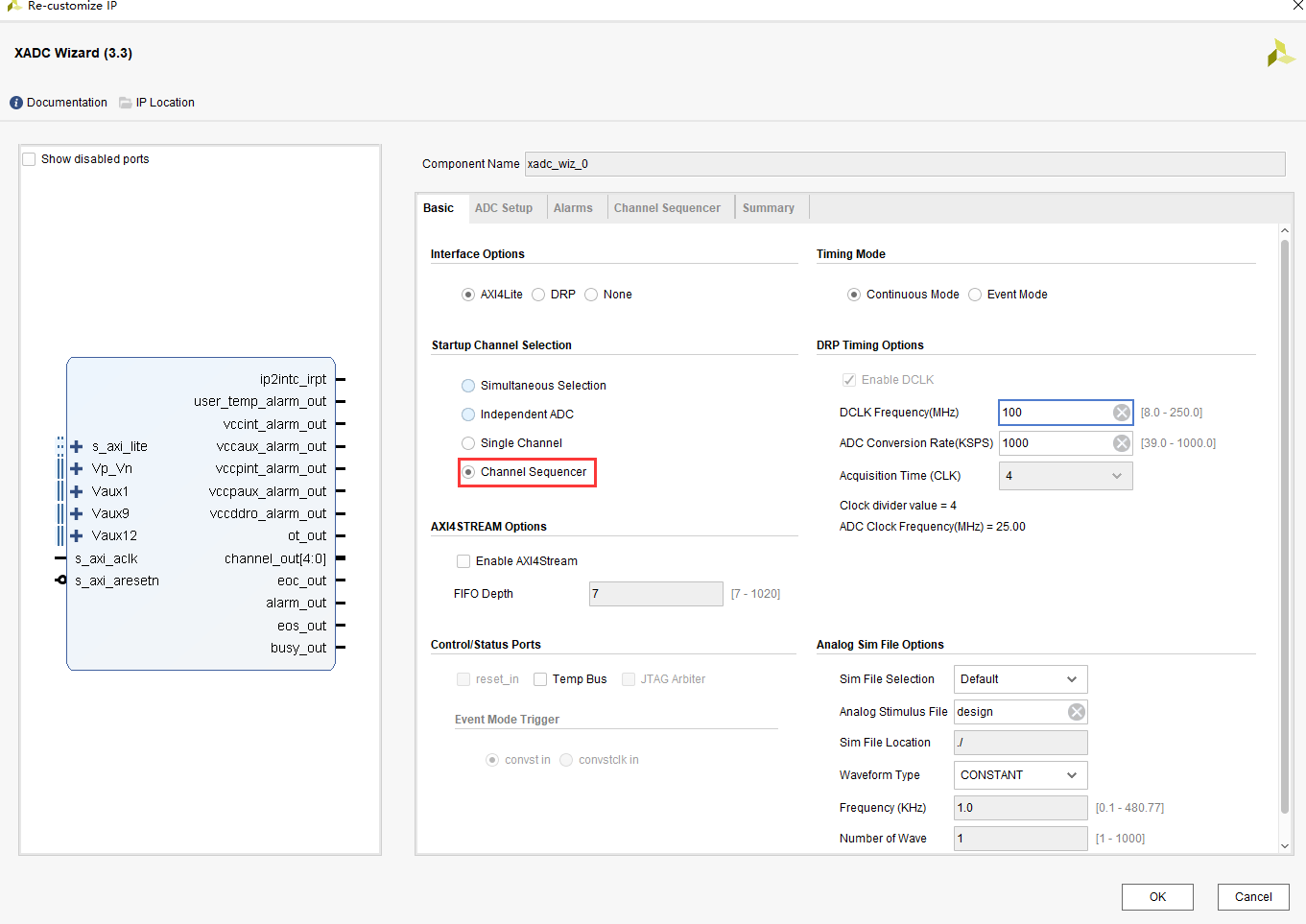This screenshot has width=1306, height=924.
Task: Click the s_axi_aclk port label
Action: [x=107, y=558]
